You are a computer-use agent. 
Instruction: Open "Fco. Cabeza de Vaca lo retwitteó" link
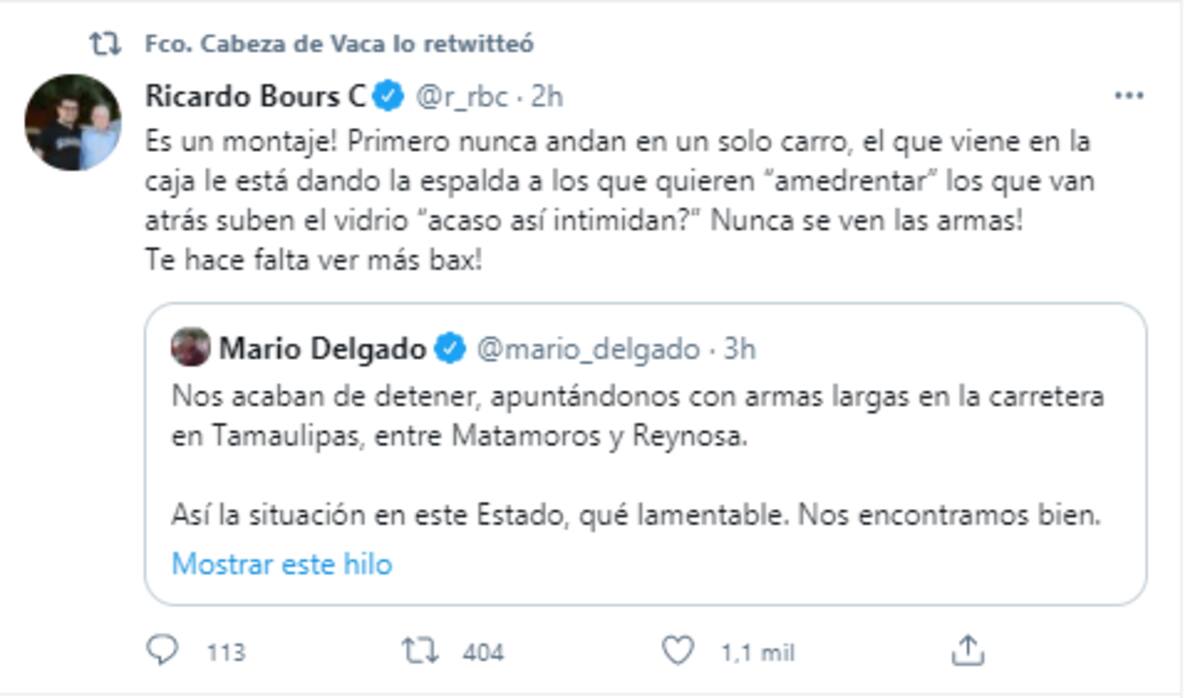(x=339, y=43)
